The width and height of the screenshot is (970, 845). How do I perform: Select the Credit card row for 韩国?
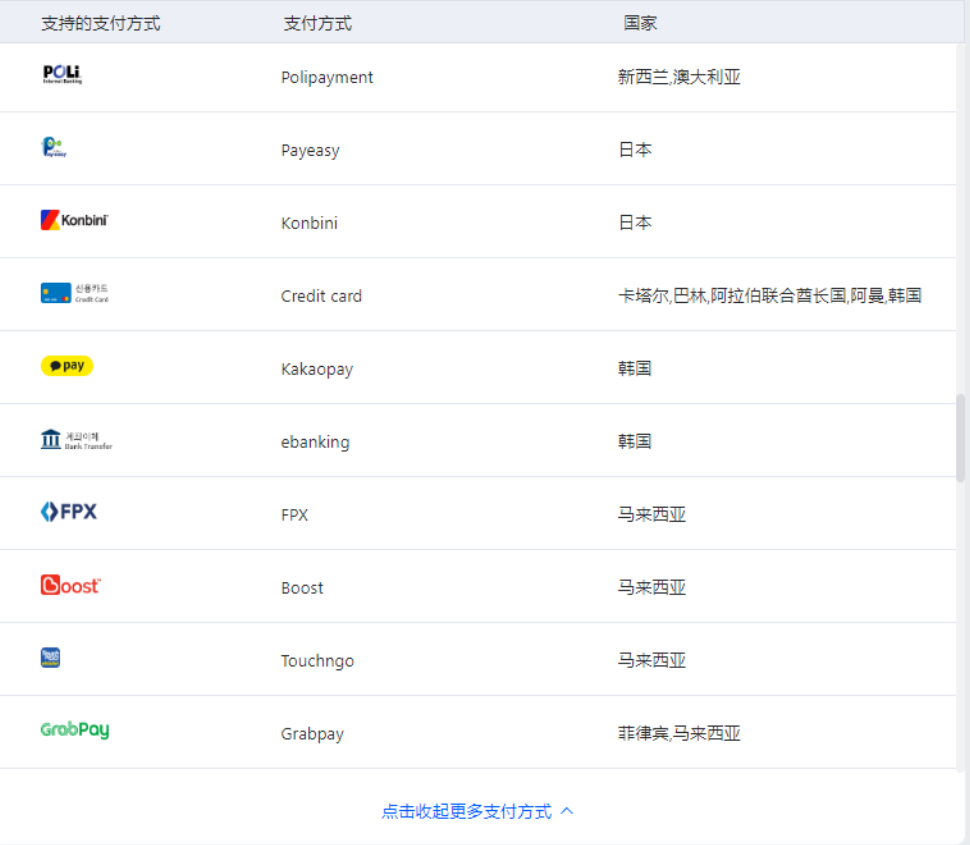[485, 294]
